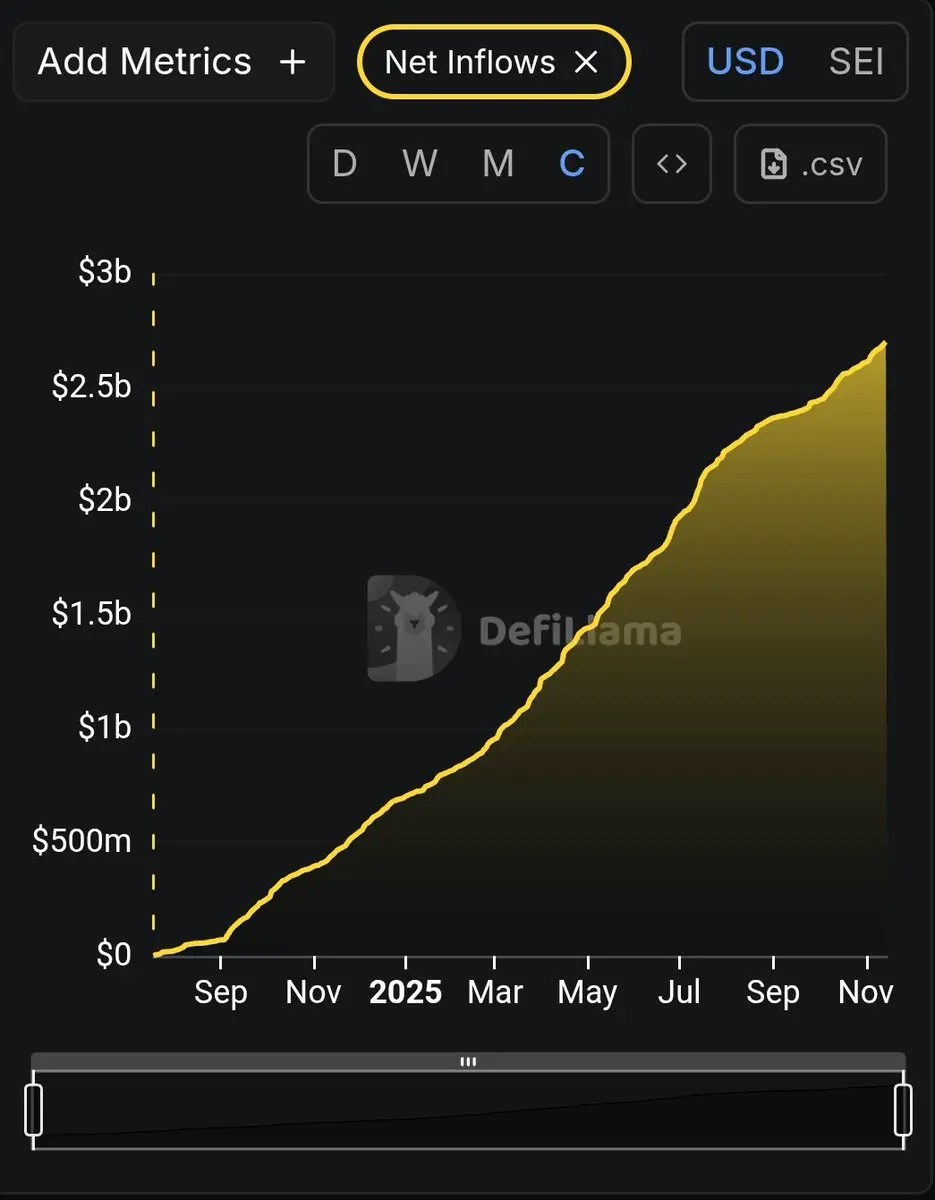Click the DefiLlama llama logo watermark
Image resolution: width=935 pixels, height=1200 pixels.
[x=413, y=629]
